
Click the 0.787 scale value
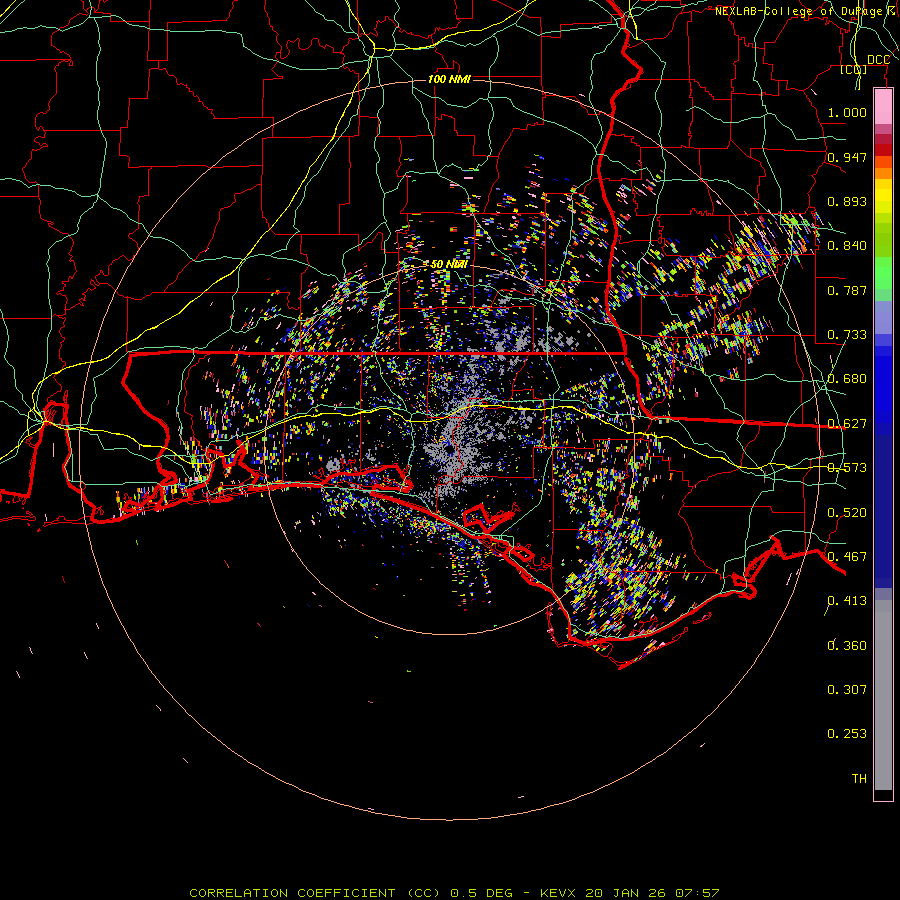point(847,290)
